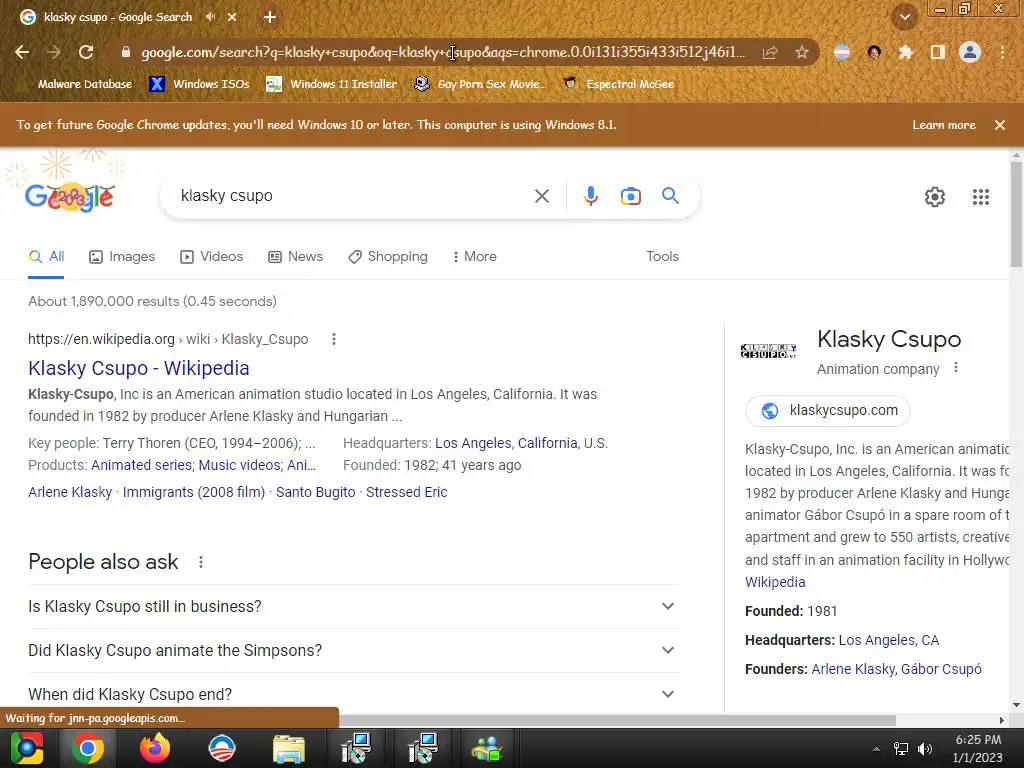Reload the current page
The width and height of the screenshot is (1024, 768).
pyautogui.click(x=86, y=52)
